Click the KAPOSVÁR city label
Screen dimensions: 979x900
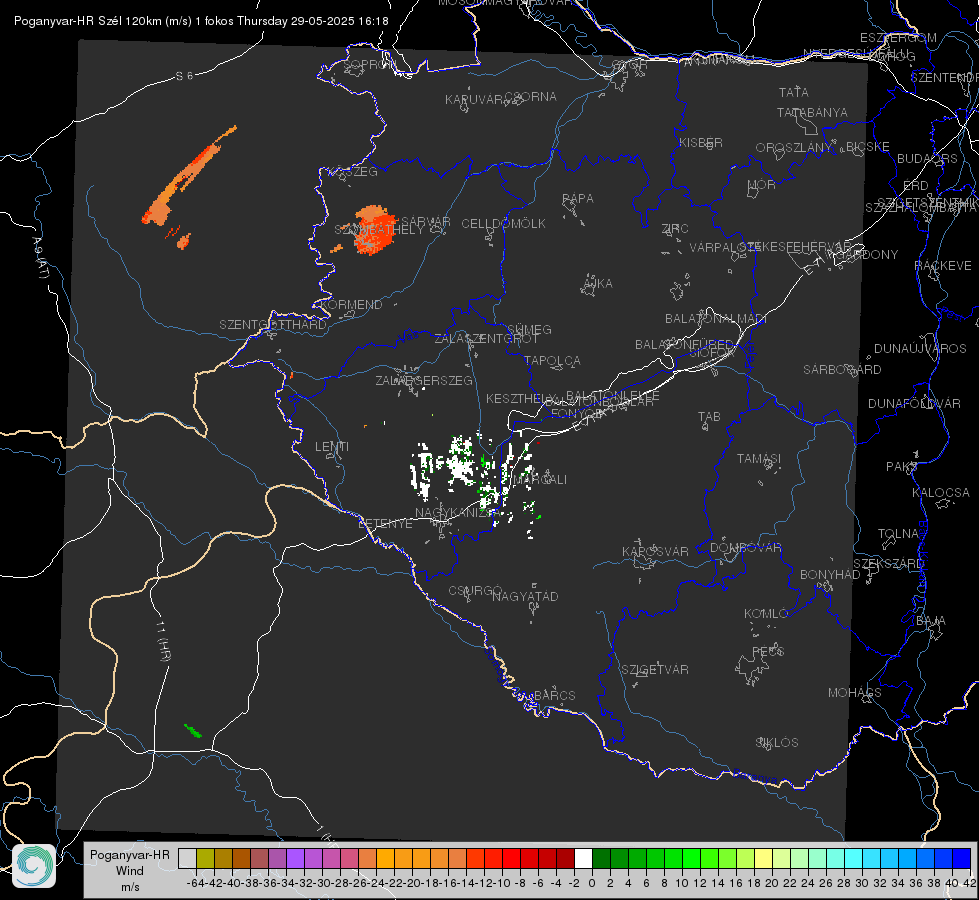point(656,551)
